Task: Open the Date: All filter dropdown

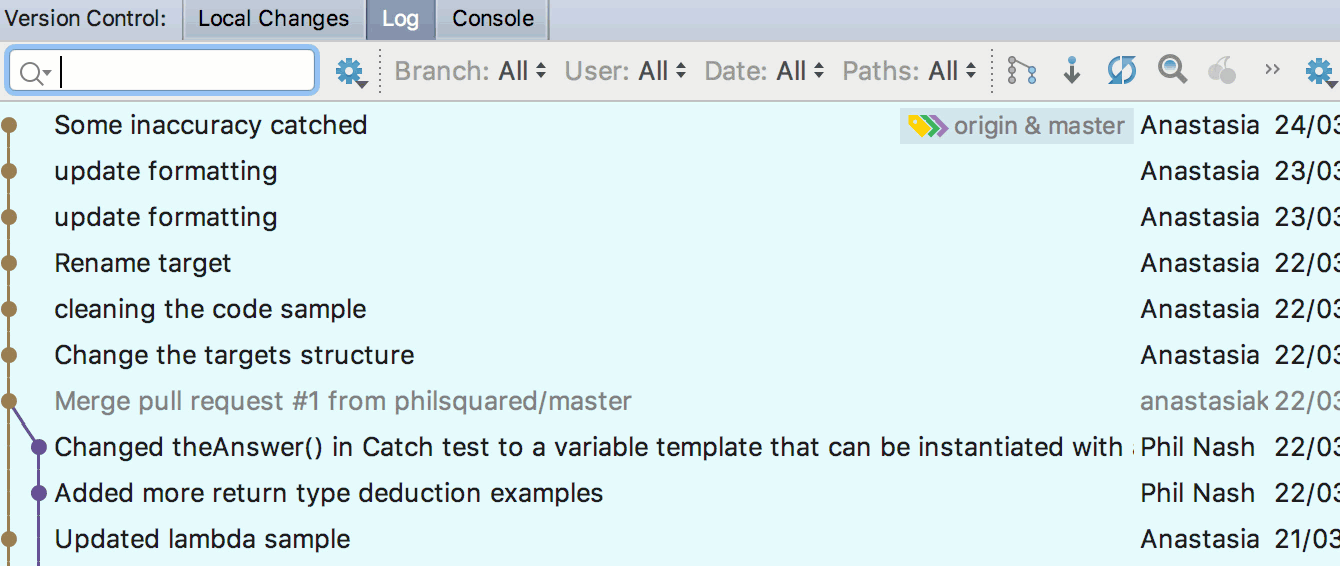Action: coord(765,71)
